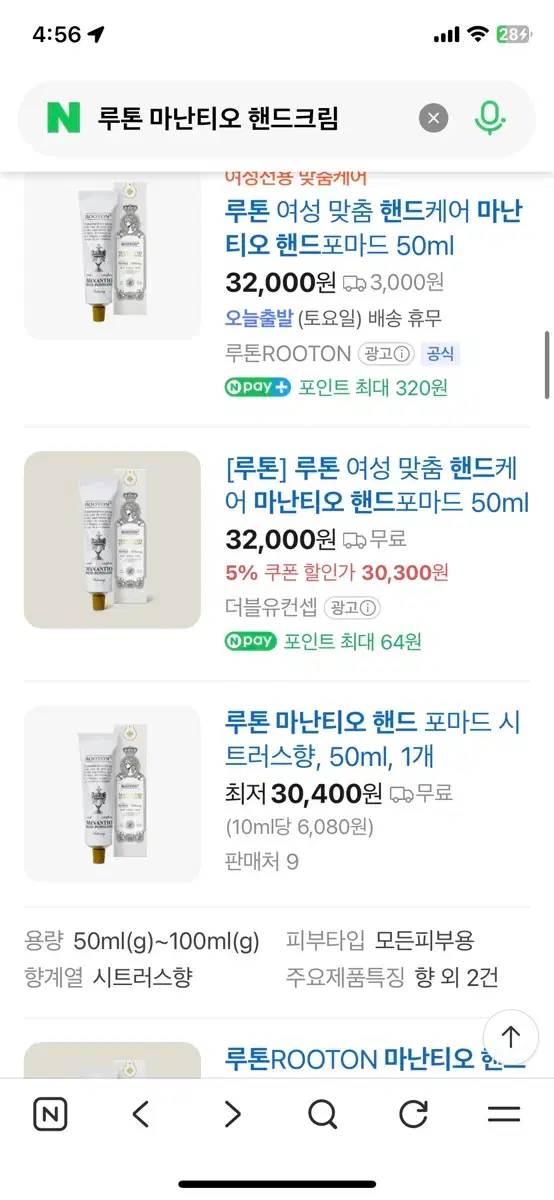This screenshot has height=1200, width=554.
Task: Tap the green Naver N logo
Action: [x=63, y=118]
